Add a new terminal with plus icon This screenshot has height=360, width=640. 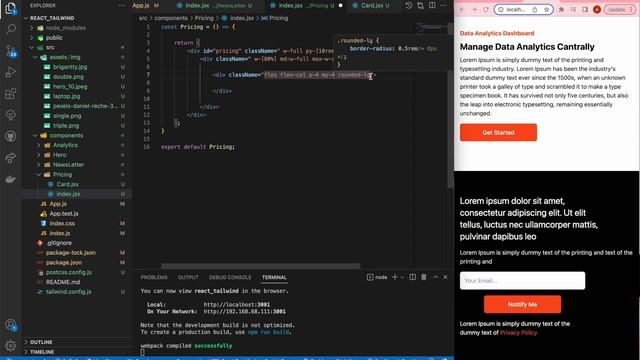point(394,277)
